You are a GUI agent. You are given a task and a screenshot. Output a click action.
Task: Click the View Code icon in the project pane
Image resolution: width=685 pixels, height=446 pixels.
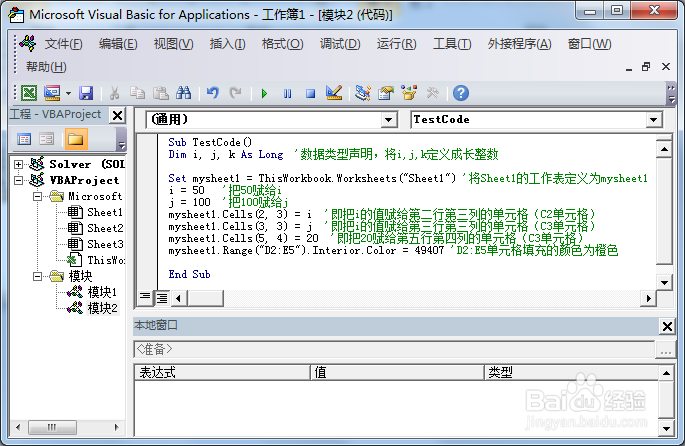[24, 139]
